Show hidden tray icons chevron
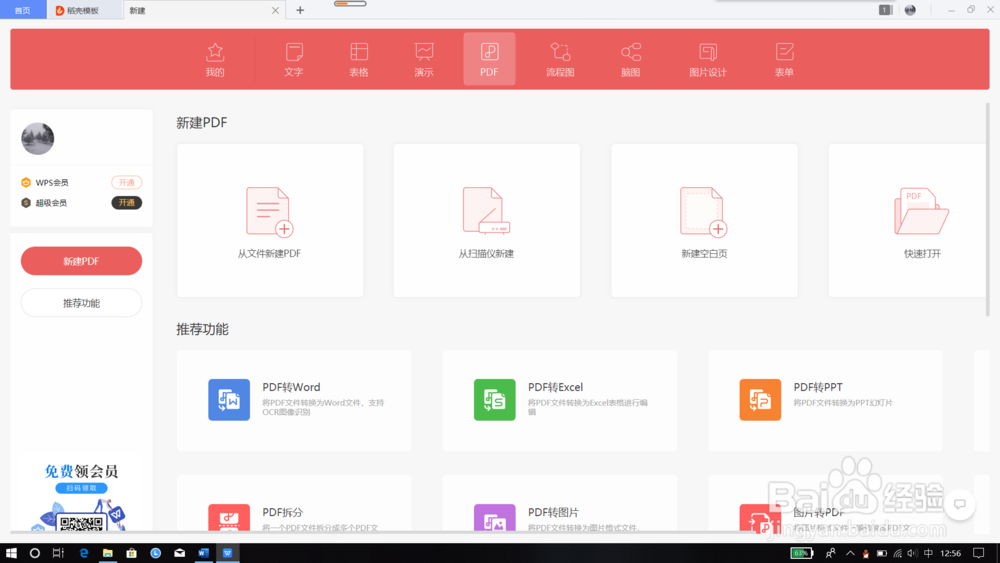1000x563 pixels. 850,553
